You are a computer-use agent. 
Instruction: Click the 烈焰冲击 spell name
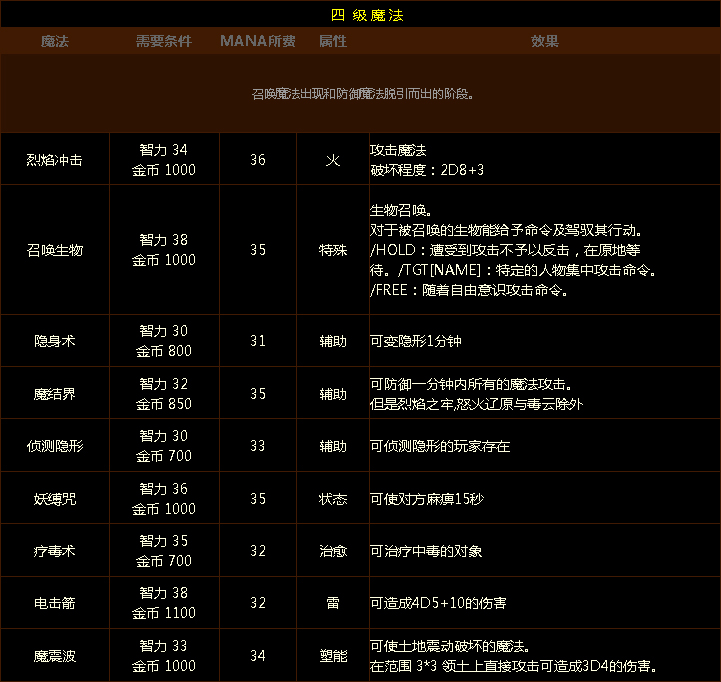coord(54,160)
